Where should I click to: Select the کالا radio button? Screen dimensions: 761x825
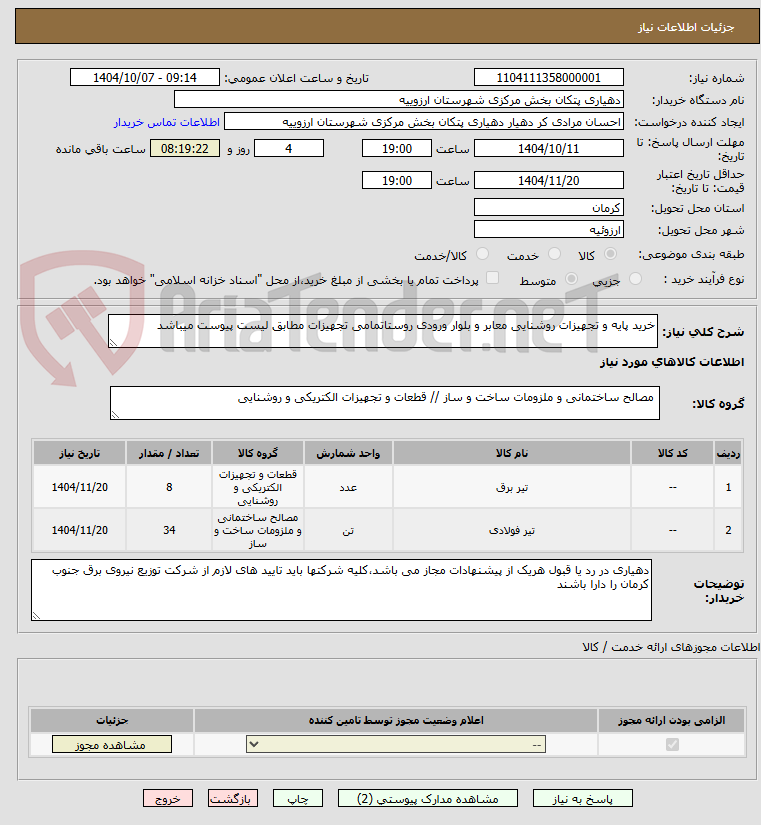[x=610, y=254]
